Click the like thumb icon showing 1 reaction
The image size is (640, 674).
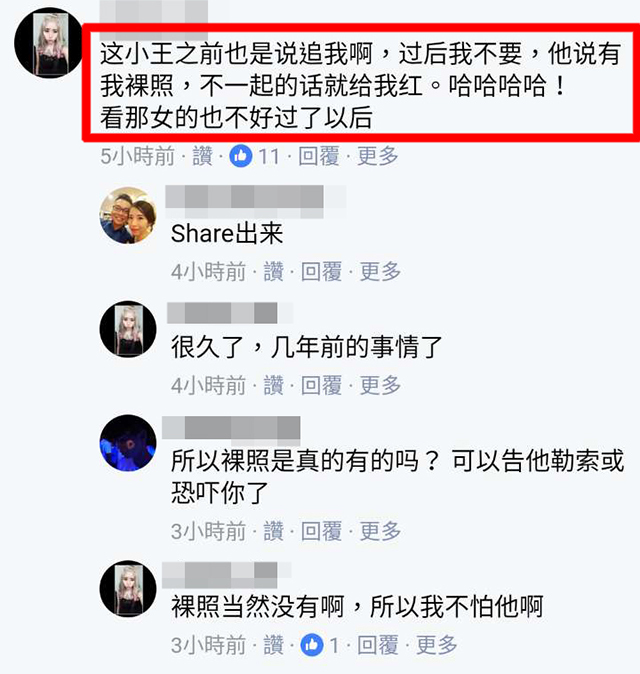tap(312, 645)
